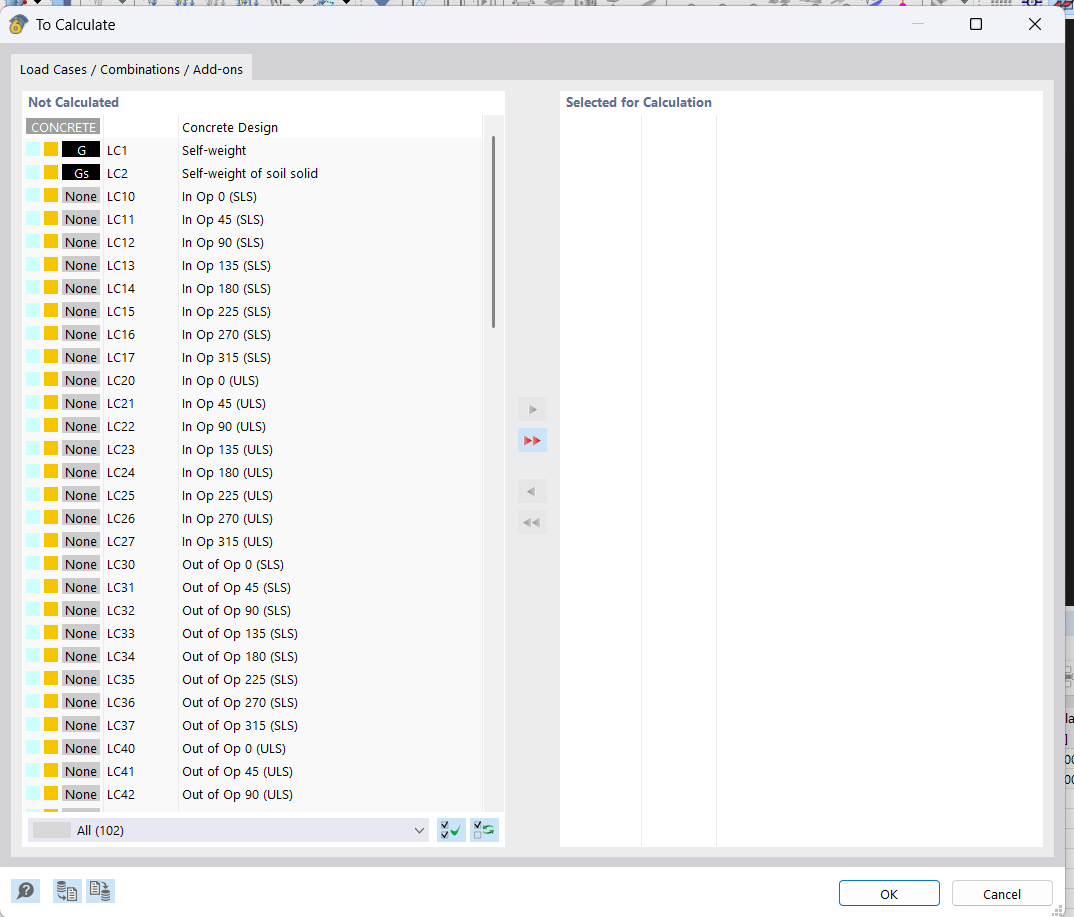Open the help icon at bottom left

pos(25,891)
